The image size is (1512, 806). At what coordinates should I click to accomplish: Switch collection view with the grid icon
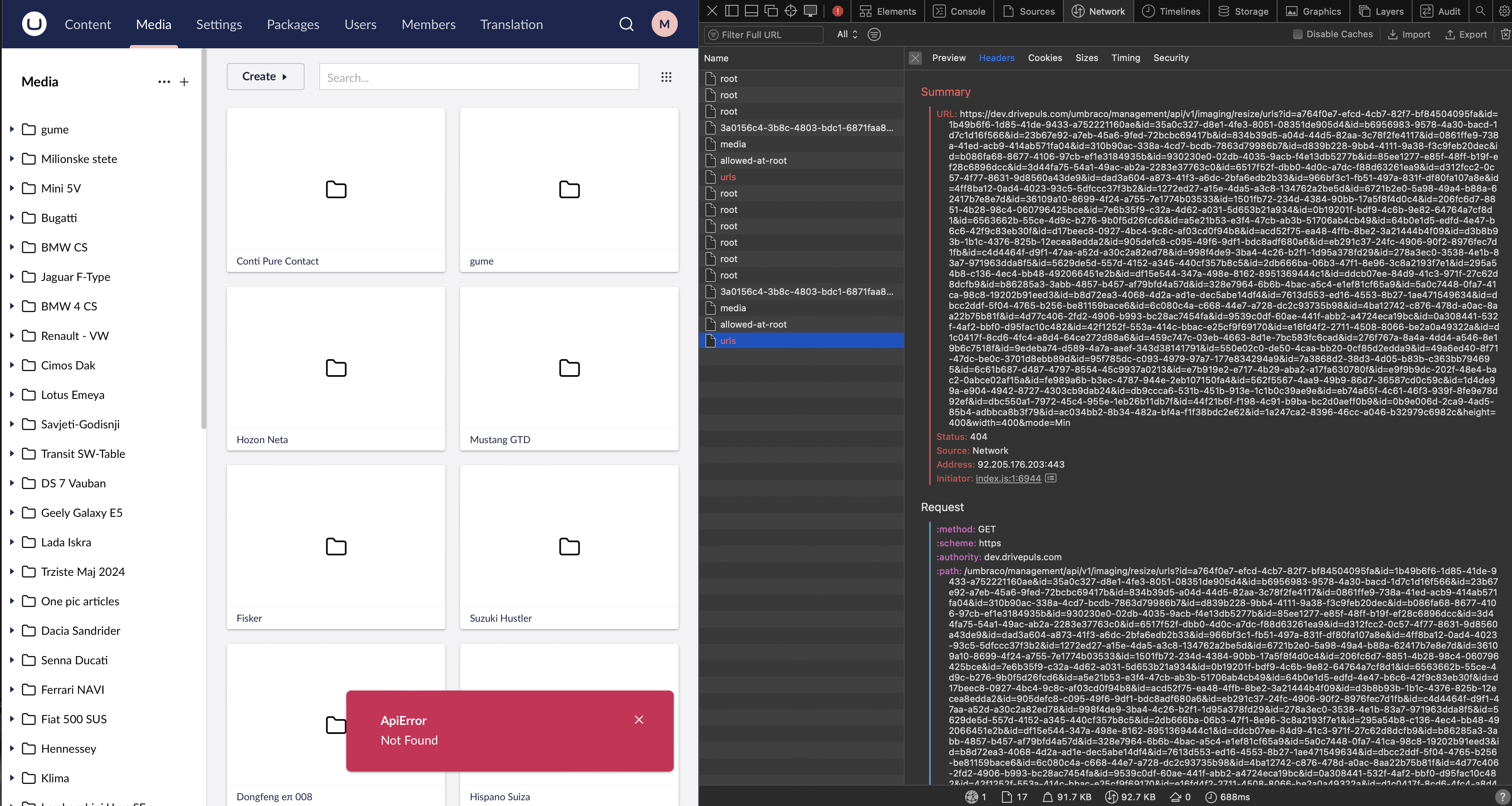point(666,77)
